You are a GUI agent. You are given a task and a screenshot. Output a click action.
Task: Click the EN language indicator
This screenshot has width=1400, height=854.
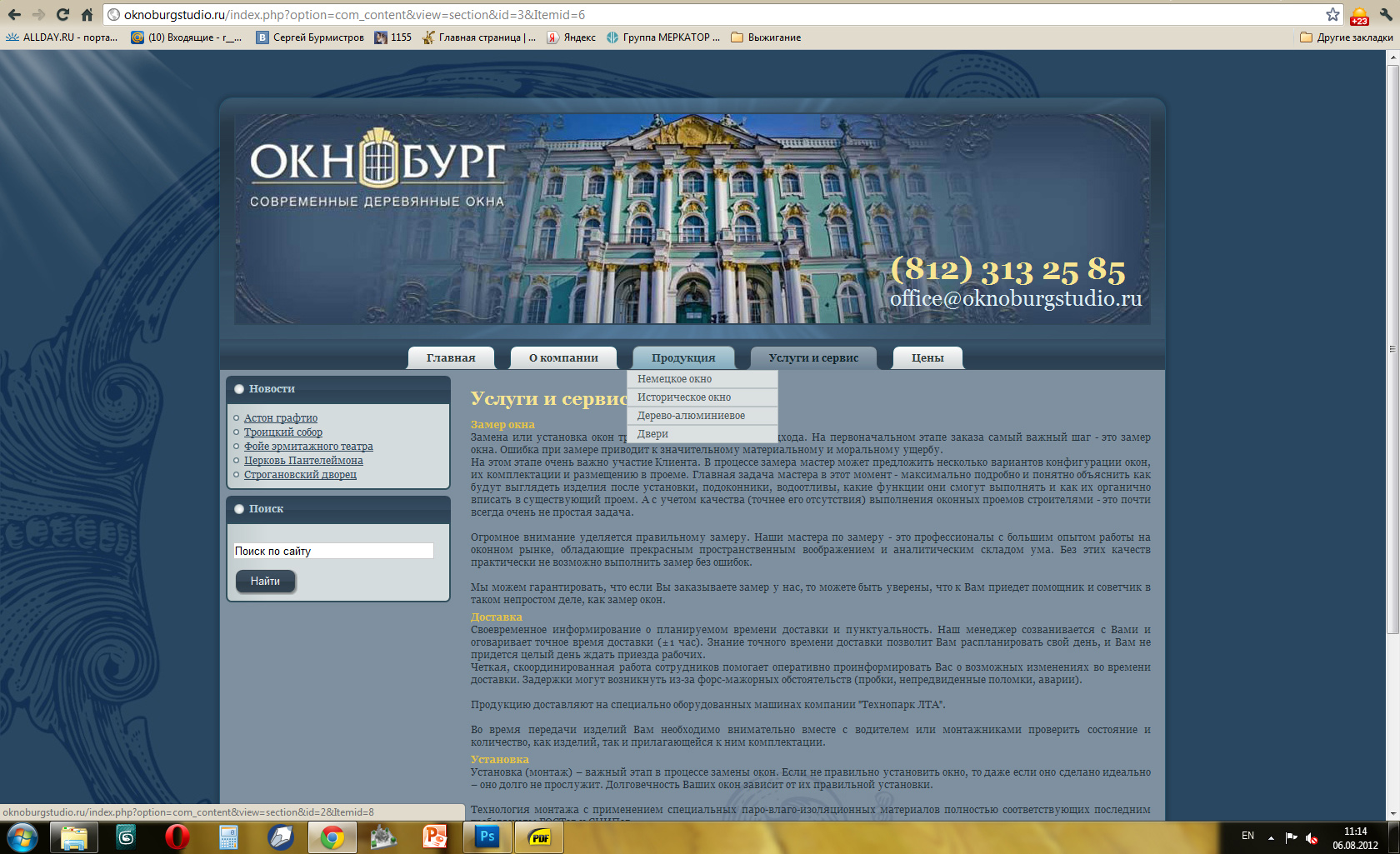coord(1247,836)
